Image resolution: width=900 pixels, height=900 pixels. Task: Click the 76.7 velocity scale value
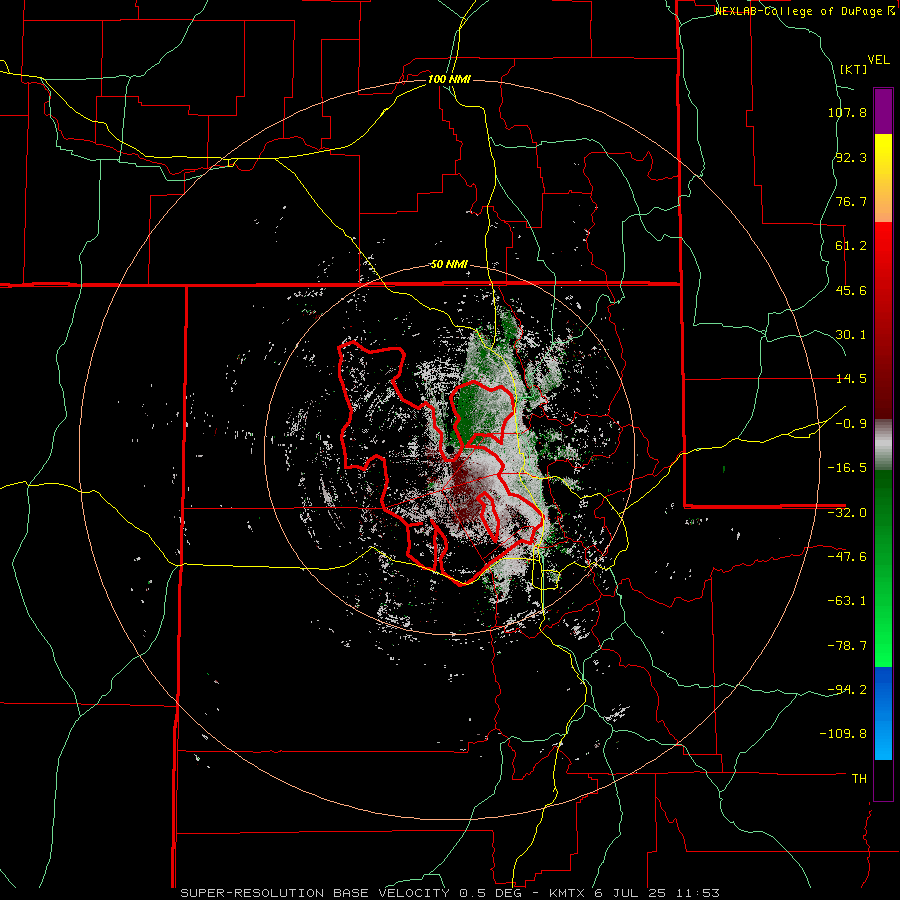851,201
